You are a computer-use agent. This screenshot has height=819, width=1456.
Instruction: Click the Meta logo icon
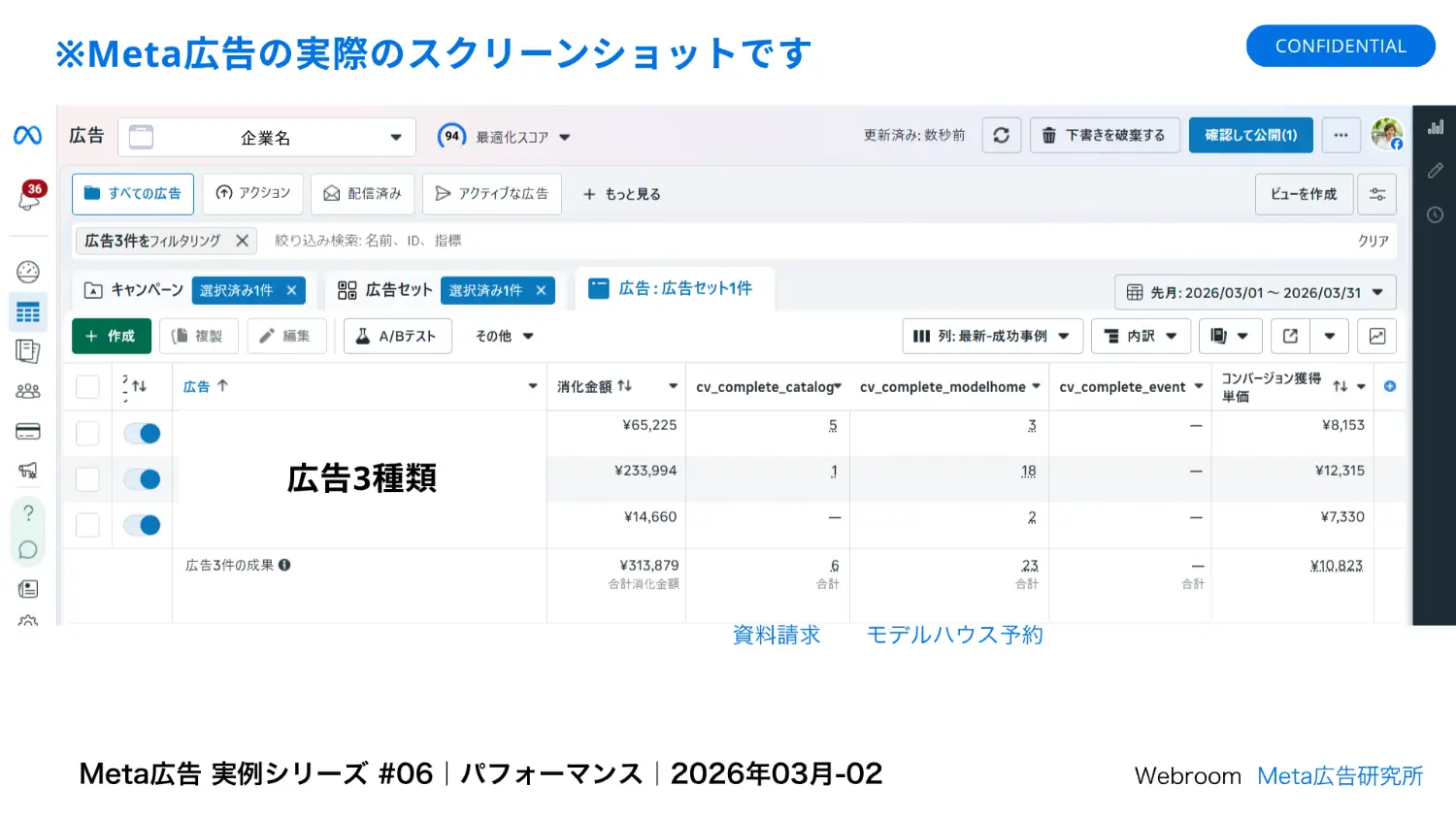click(x=28, y=136)
